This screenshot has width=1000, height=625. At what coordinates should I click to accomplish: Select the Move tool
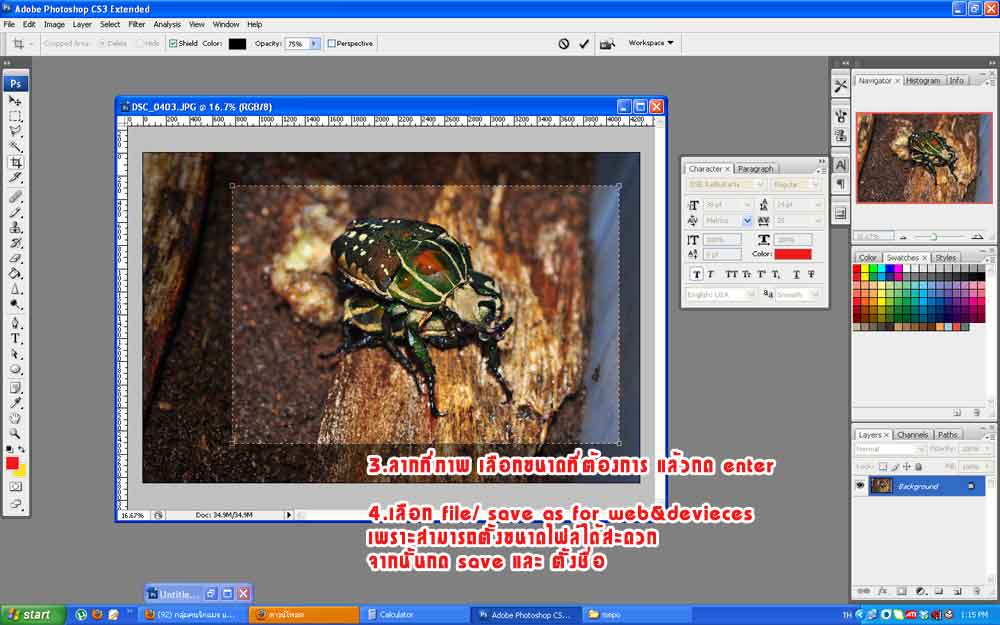point(15,101)
